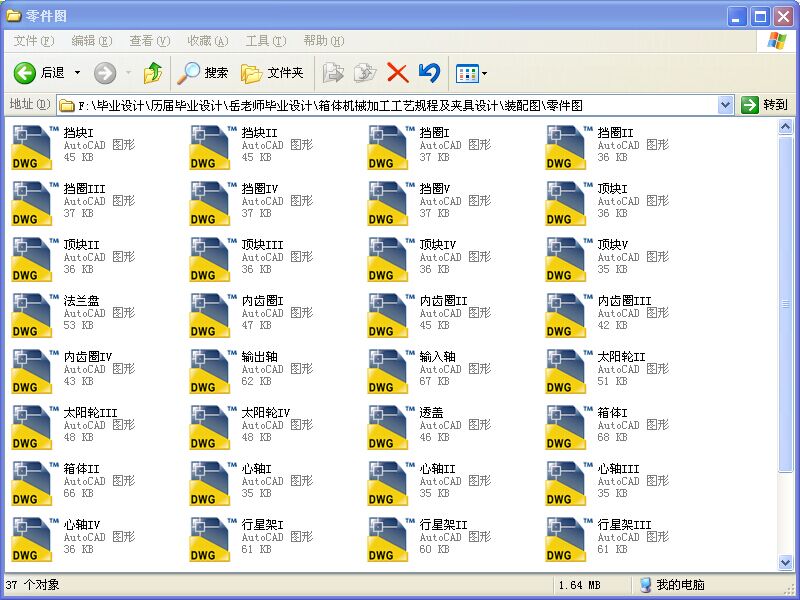Click the 行星架I file name
The image size is (800, 600).
click(x=262, y=525)
